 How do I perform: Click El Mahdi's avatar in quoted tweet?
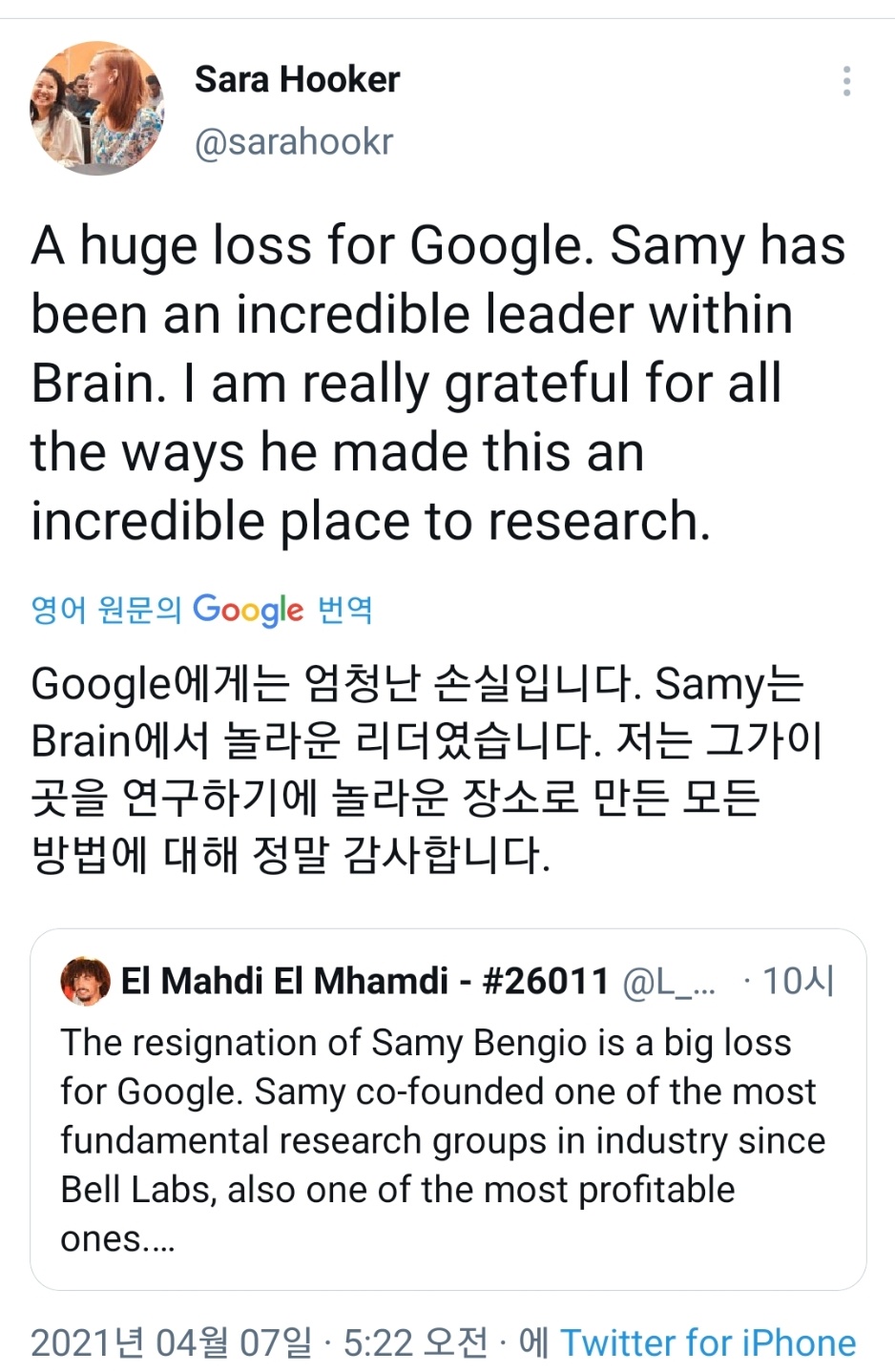pos(88,980)
